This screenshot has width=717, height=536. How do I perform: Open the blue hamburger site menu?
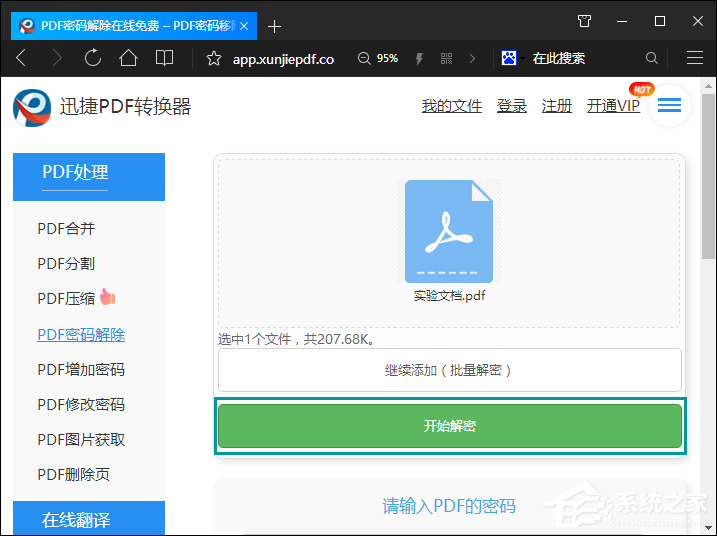point(669,105)
